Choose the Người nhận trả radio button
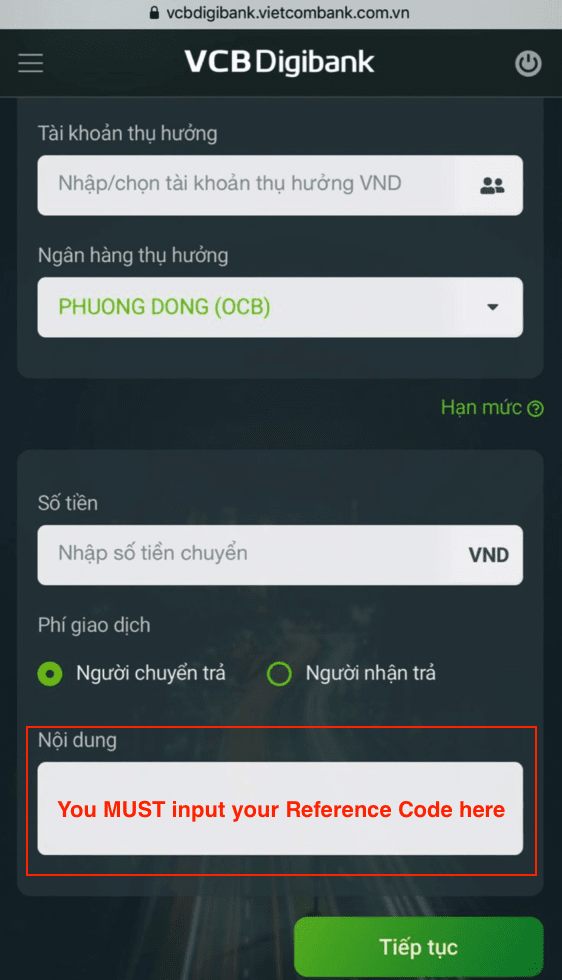The image size is (562, 980). [279, 674]
